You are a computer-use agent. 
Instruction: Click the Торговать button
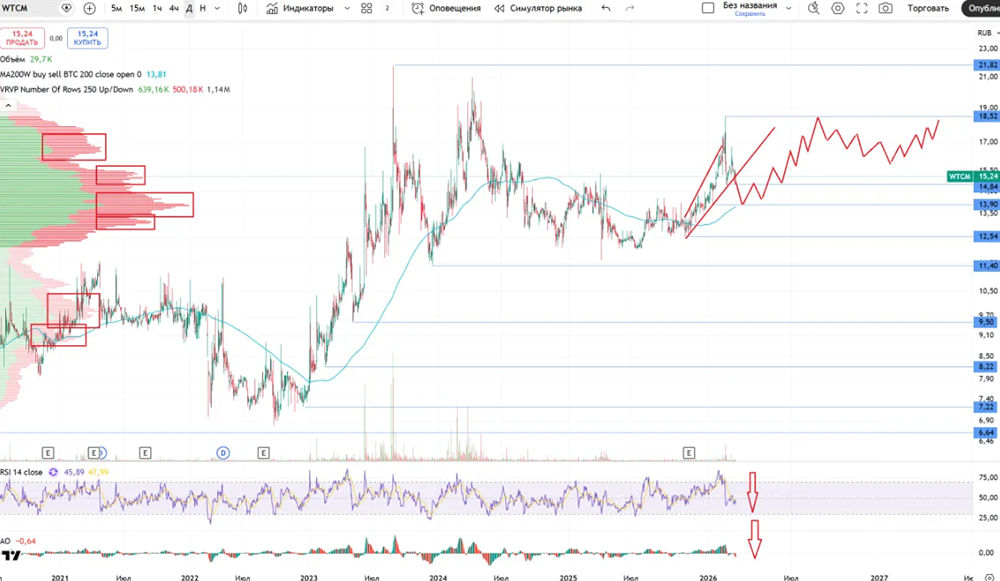(x=928, y=8)
